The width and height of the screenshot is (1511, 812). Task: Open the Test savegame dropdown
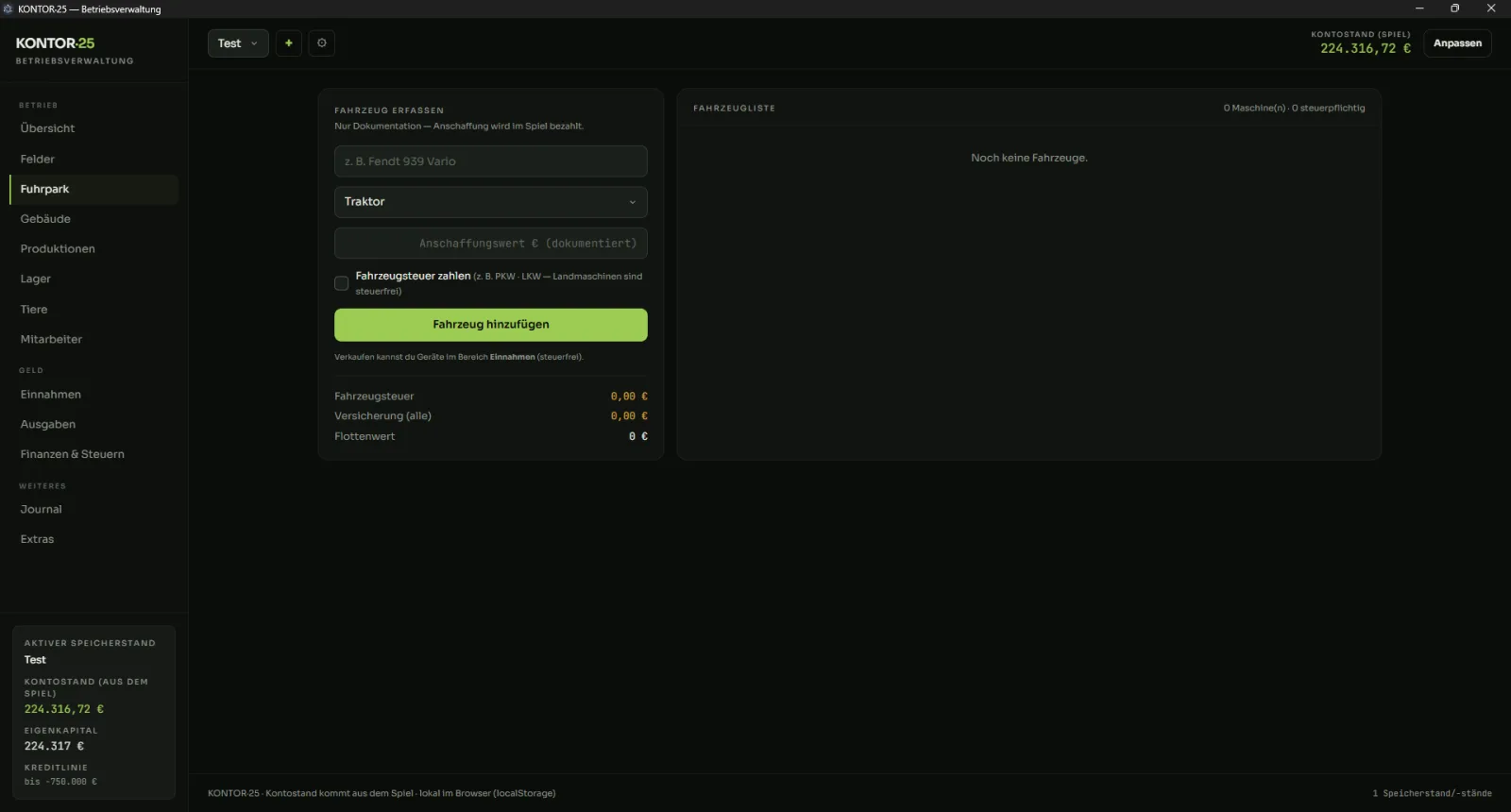238,43
